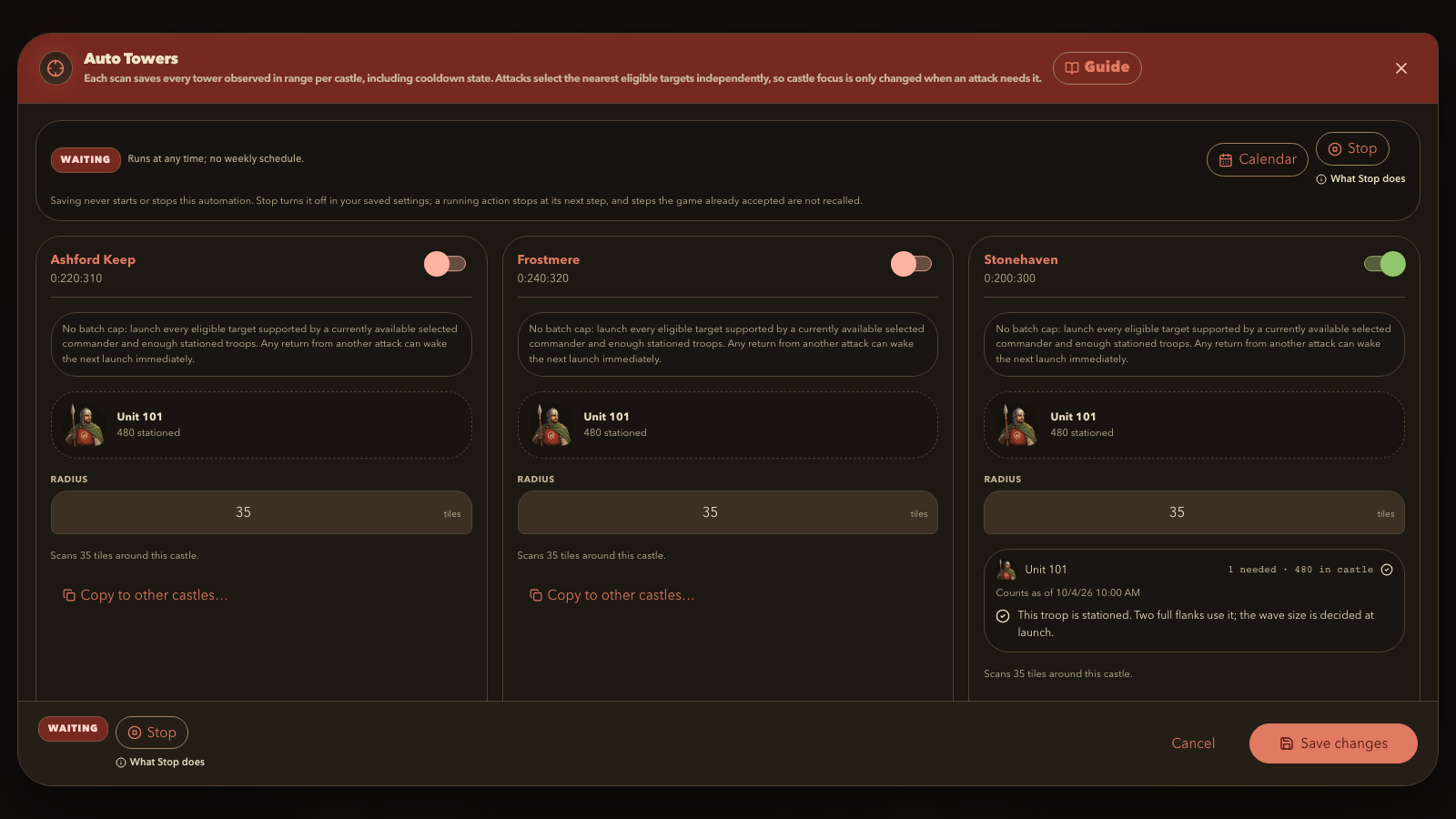Viewport: 1456px width, 819px height.
Task: Click the bottom WAITING status badge
Action: tap(73, 729)
